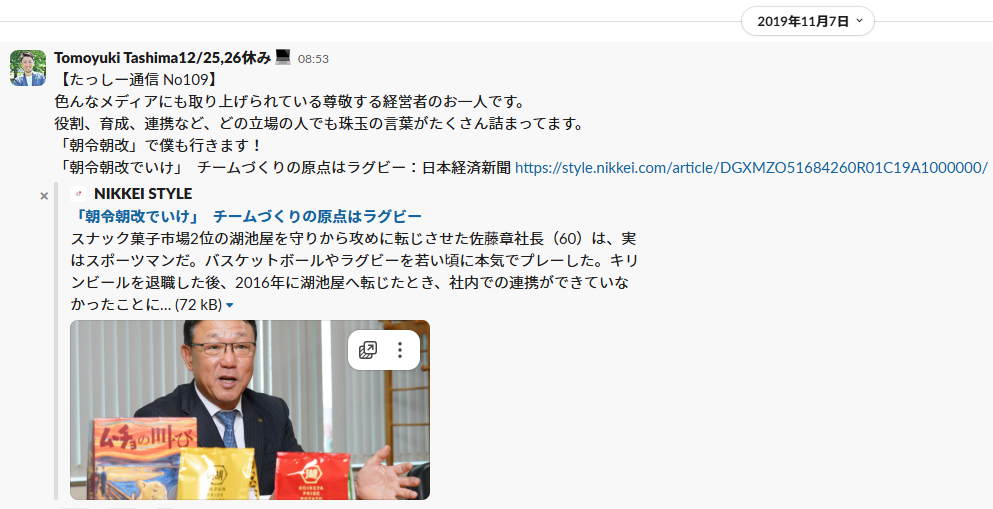The image size is (993, 509).
Task: Click the 08:53 message timestamp
Action: (313, 59)
